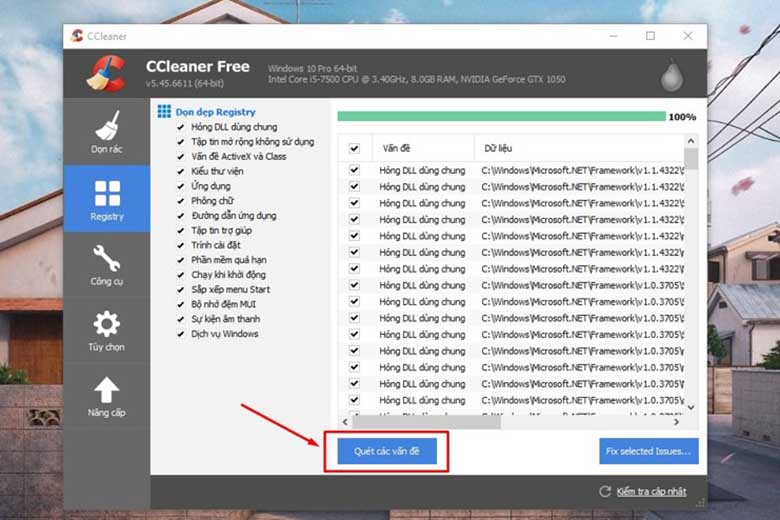Click the green scan progress bar
Viewport: 780px width, 520px height.
[x=500, y=117]
